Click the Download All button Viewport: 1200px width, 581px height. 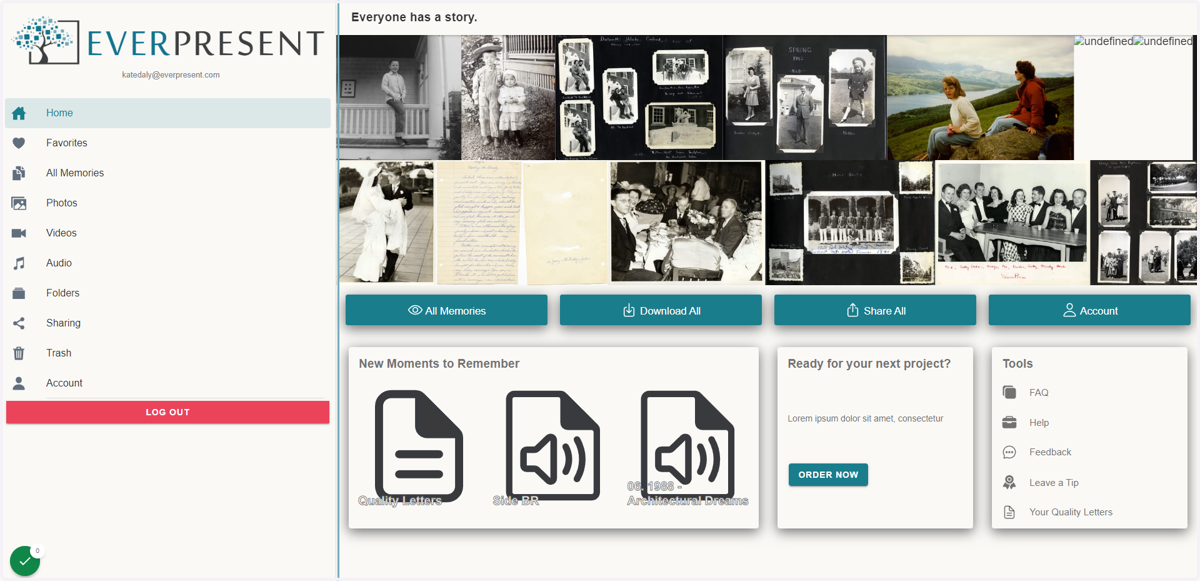click(x=660, y=310)
